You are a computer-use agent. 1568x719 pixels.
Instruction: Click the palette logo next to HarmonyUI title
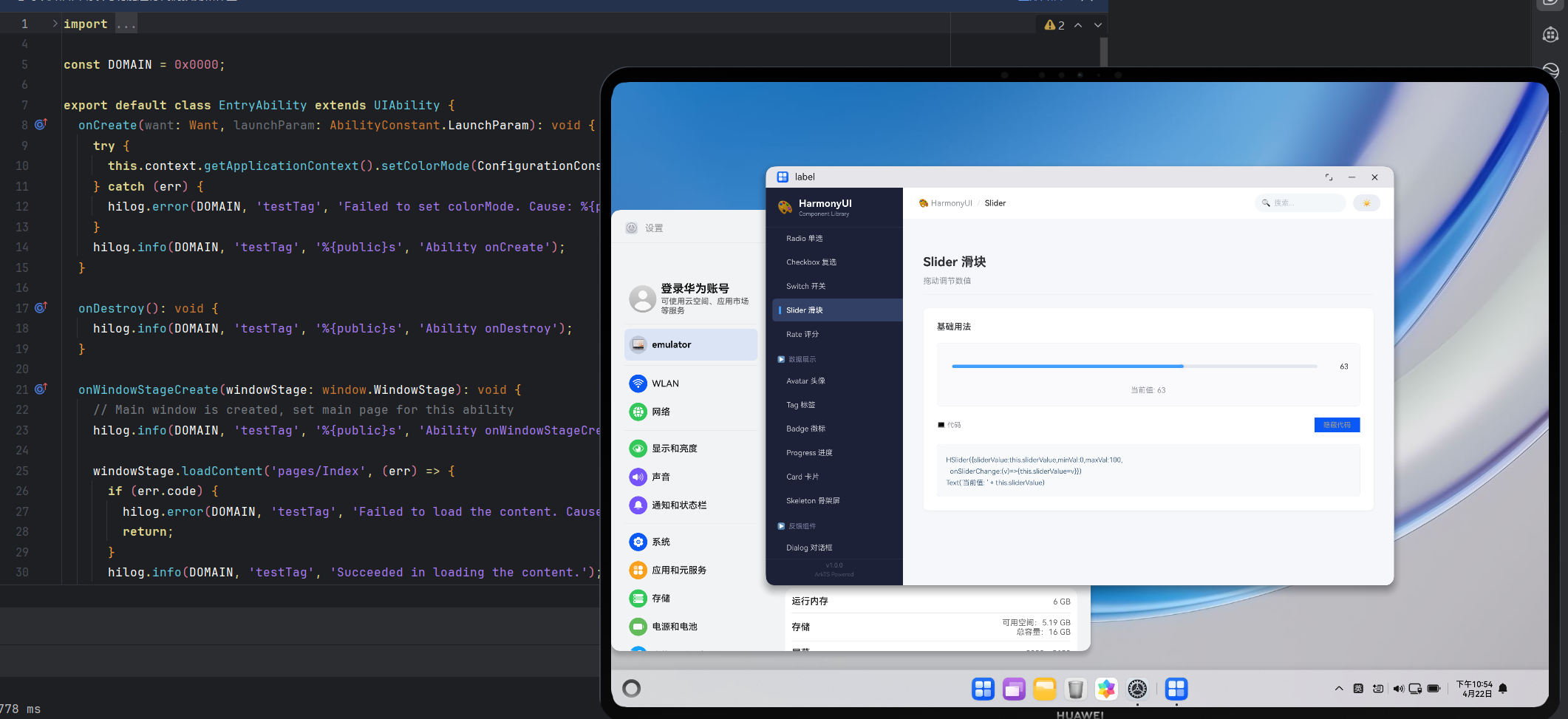click(x=785, y=207)
